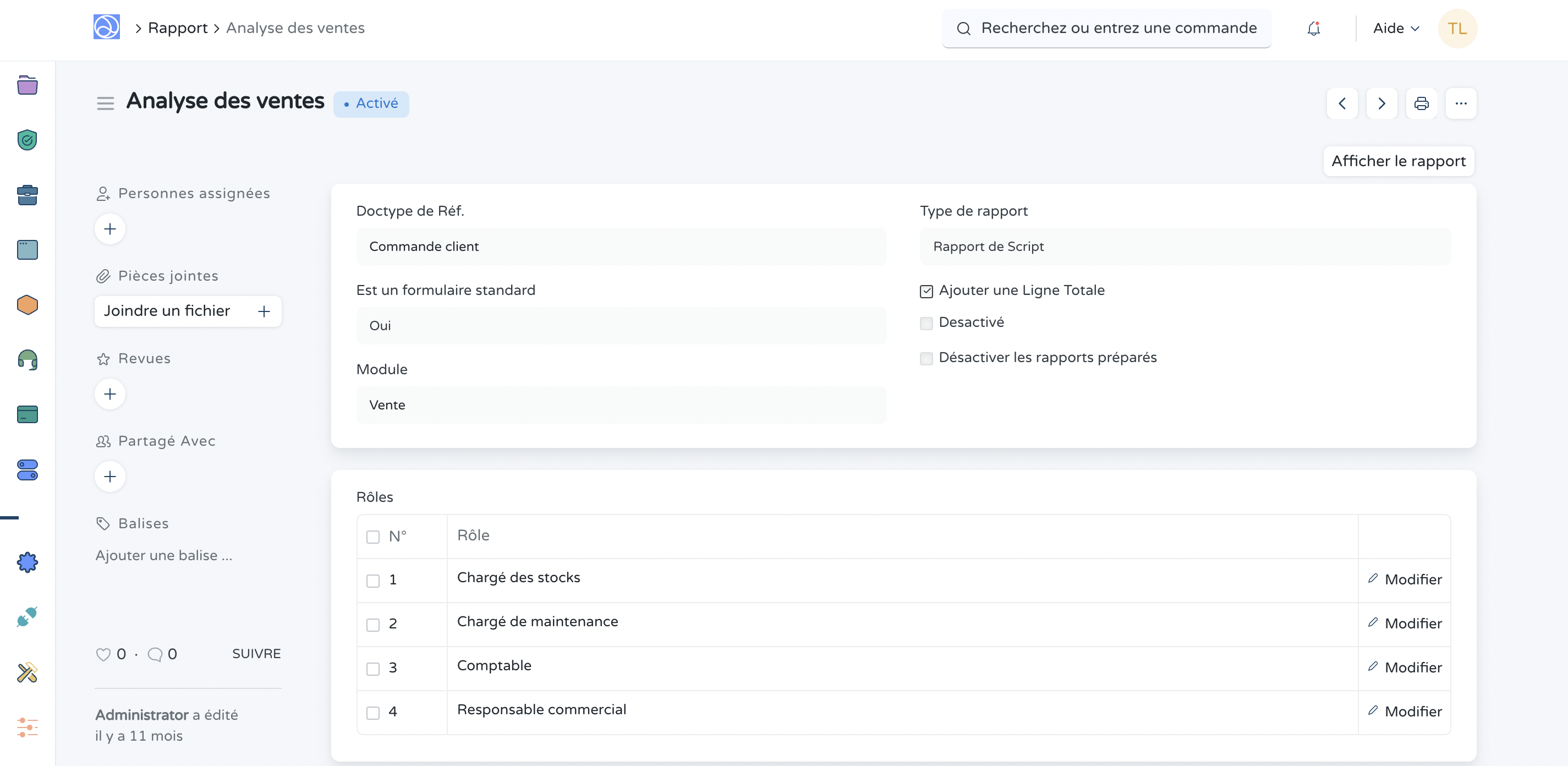Screen dimensions: 1568x766
Task: Enable the Desactivé checkbox
Action: tap(926, 324)
